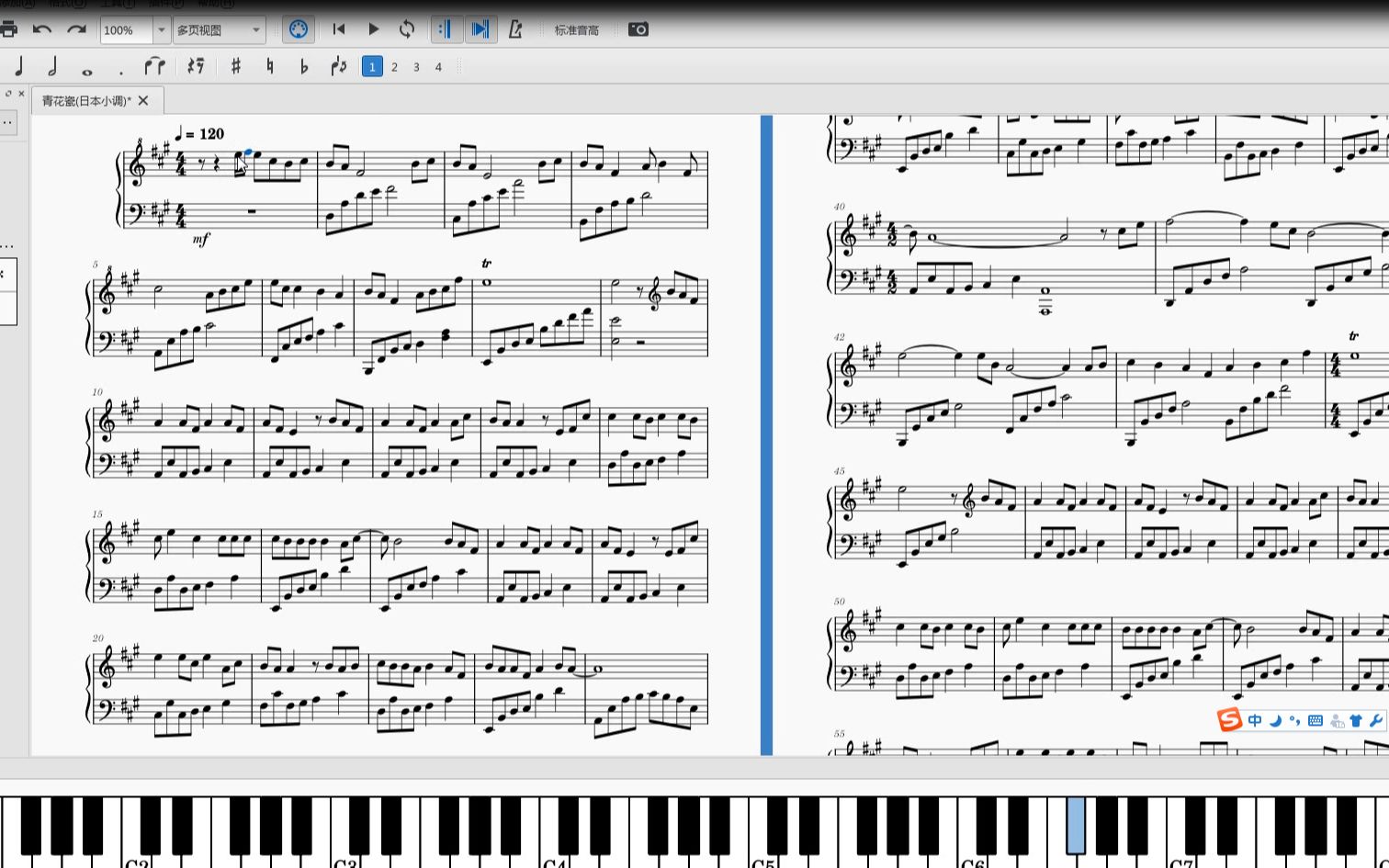
Task: Redo the last undone edit
Action: pyautogui.click(x=77, y=29)
